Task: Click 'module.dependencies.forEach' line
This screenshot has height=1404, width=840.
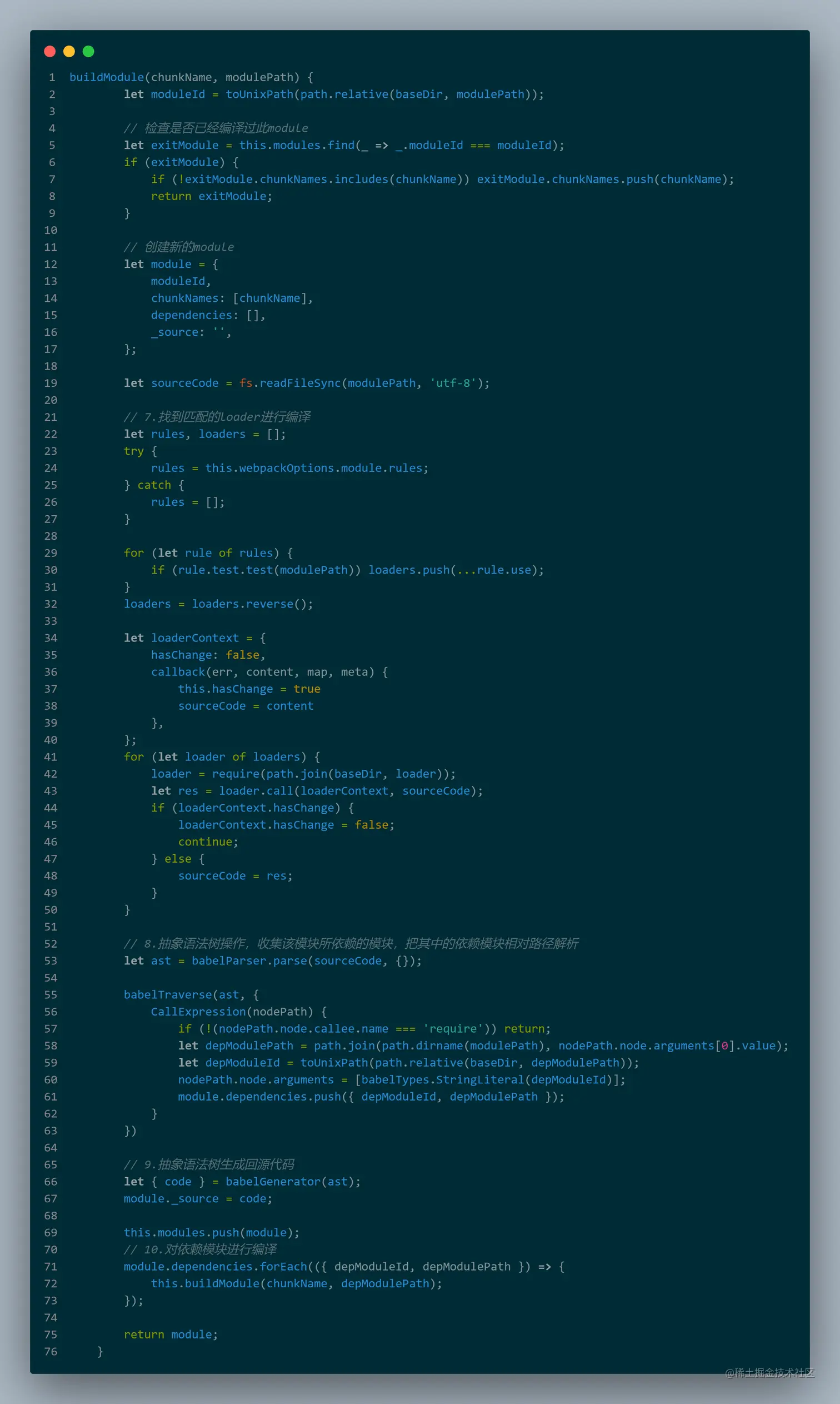Action: tap(344, 1266)
